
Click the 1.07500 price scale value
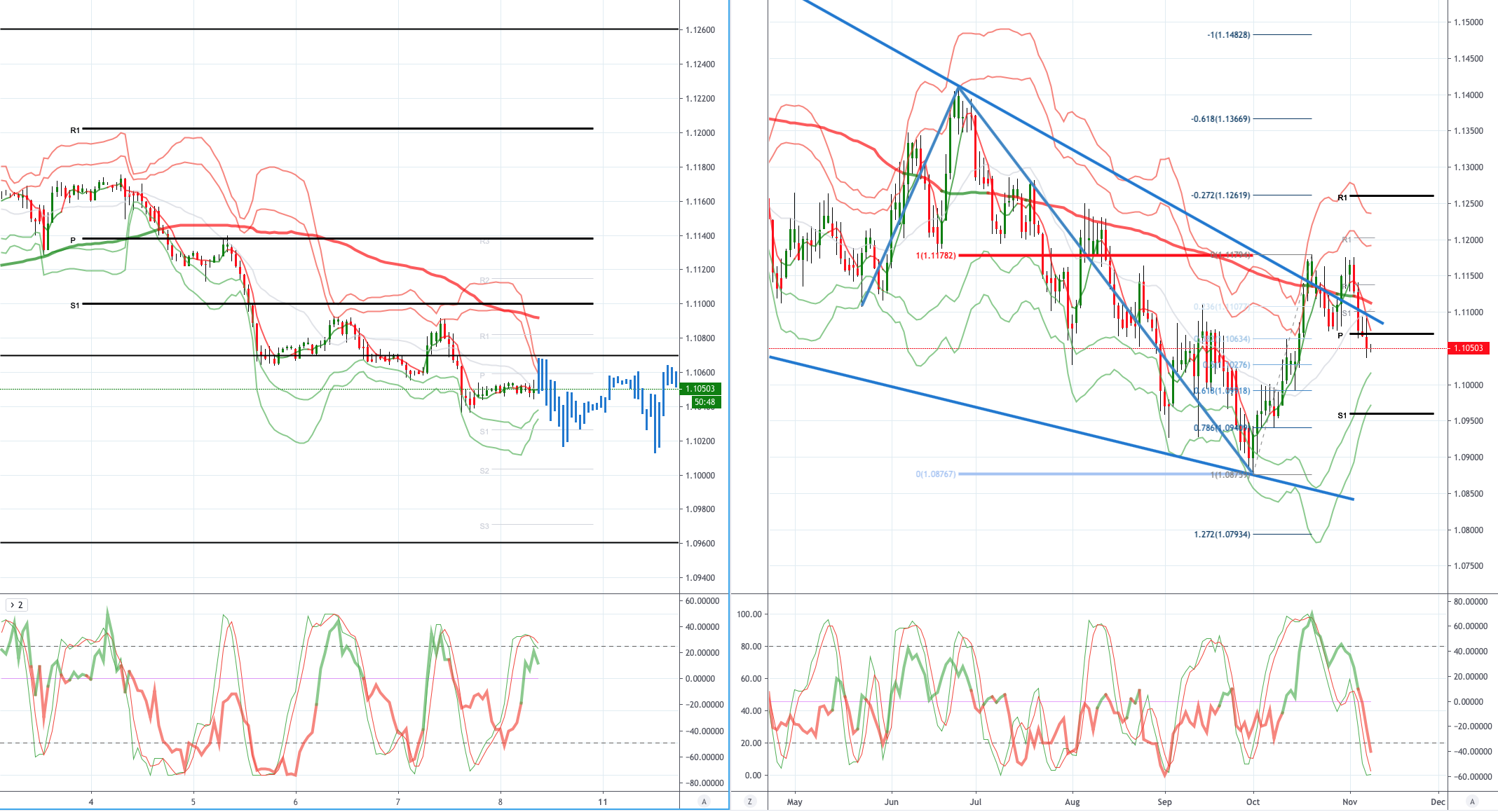(1469, 566)
